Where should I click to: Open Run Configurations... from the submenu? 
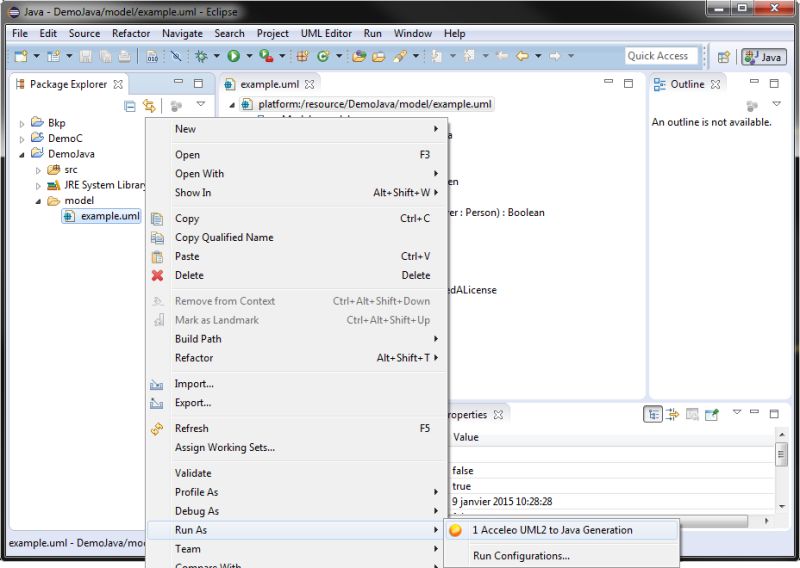561,556
